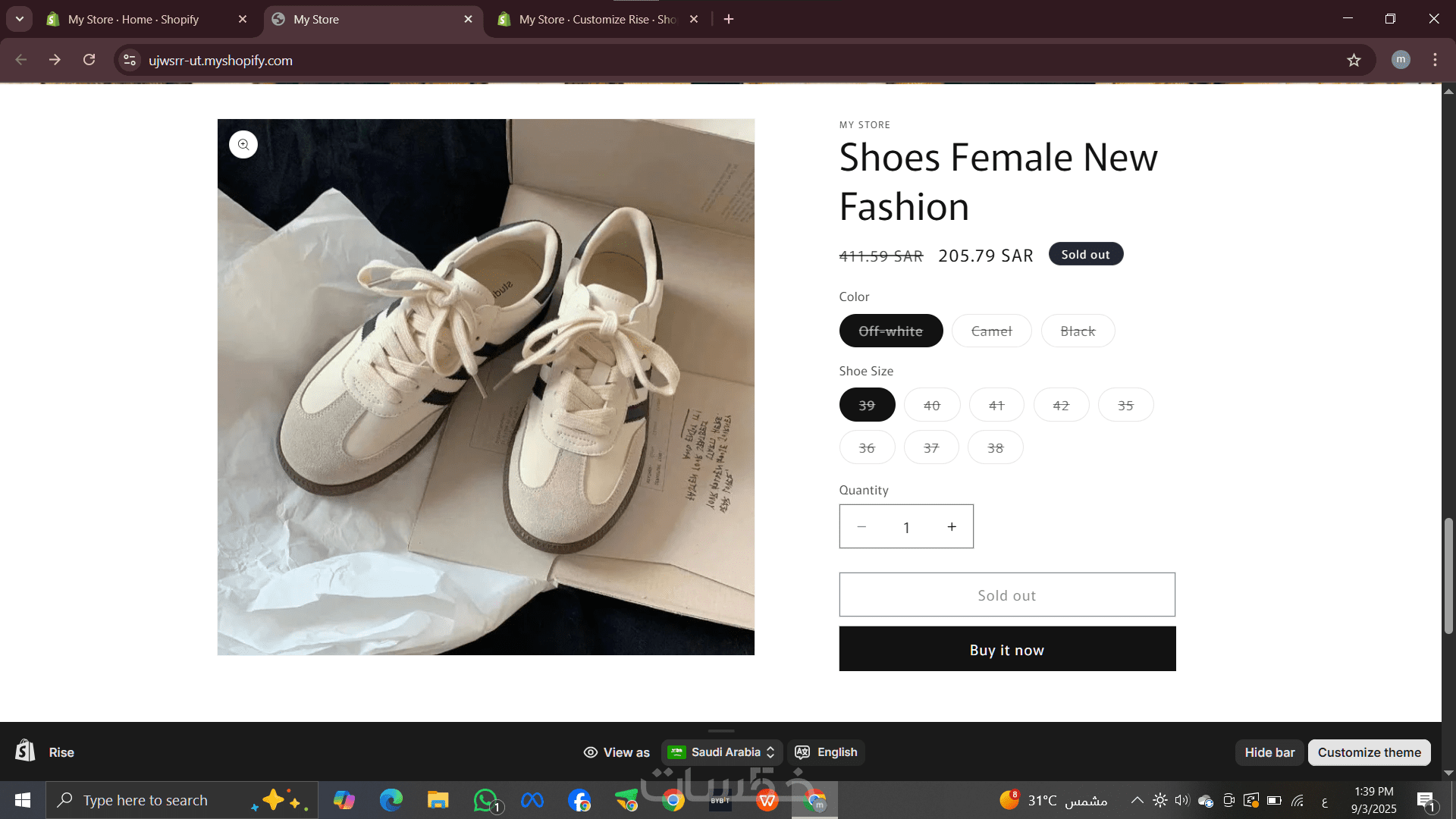Image resolution: width=1456 pixels, height=819 pixels.
Task: Expand the Saudi Arabia country selector
Action: coord(721,752)
